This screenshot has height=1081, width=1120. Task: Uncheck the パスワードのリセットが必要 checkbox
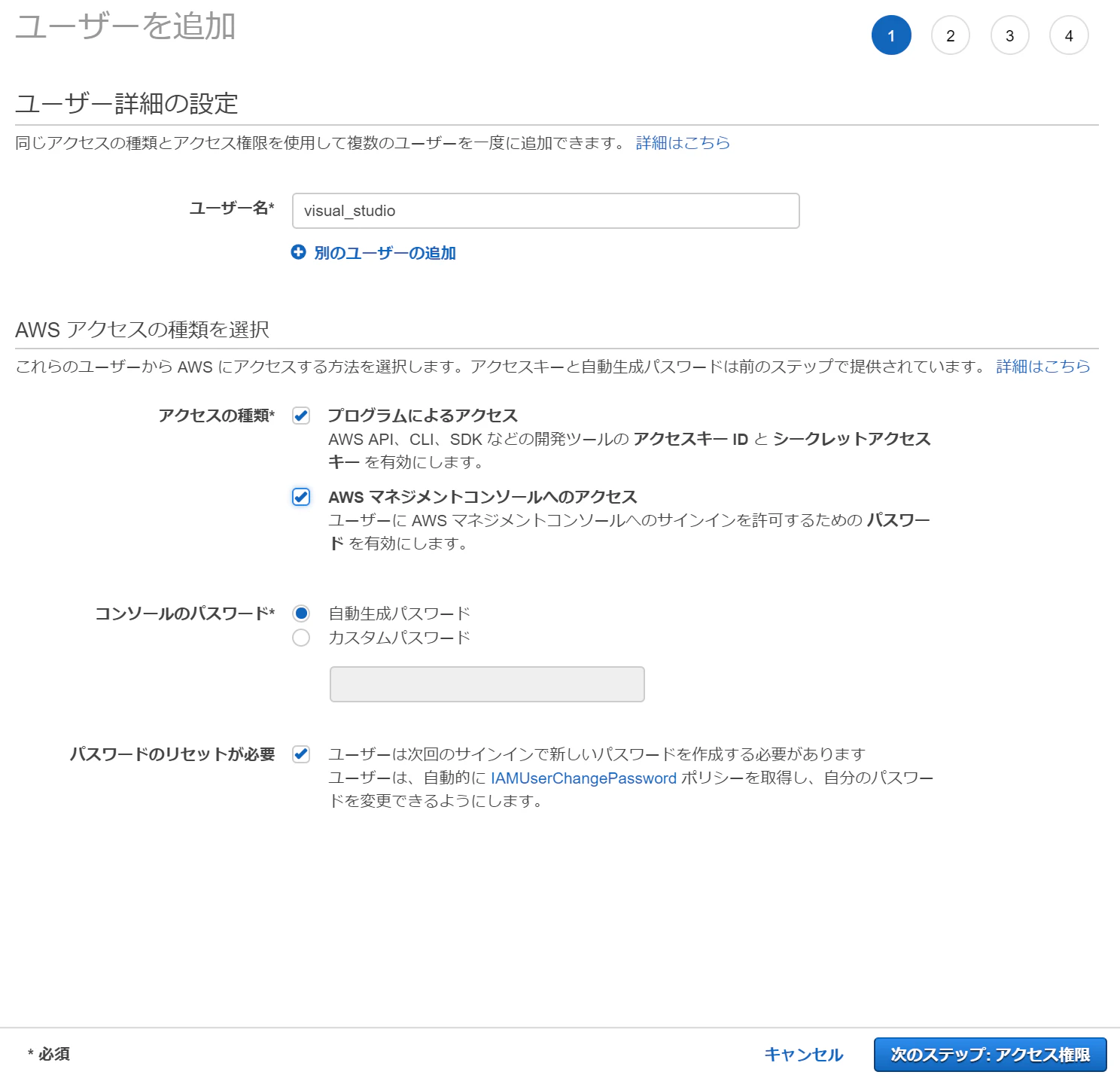(301, 754)
